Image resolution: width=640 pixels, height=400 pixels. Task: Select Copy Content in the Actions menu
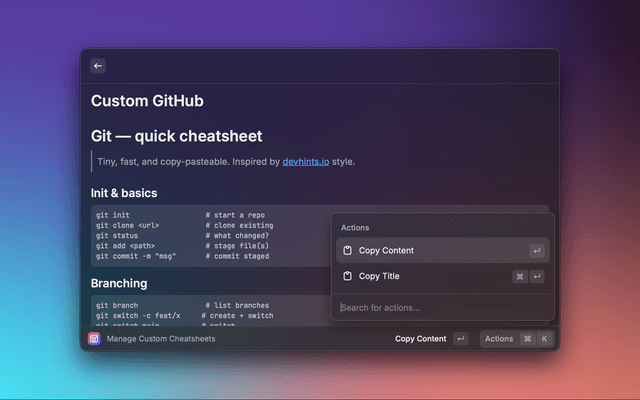coord(386,251)
